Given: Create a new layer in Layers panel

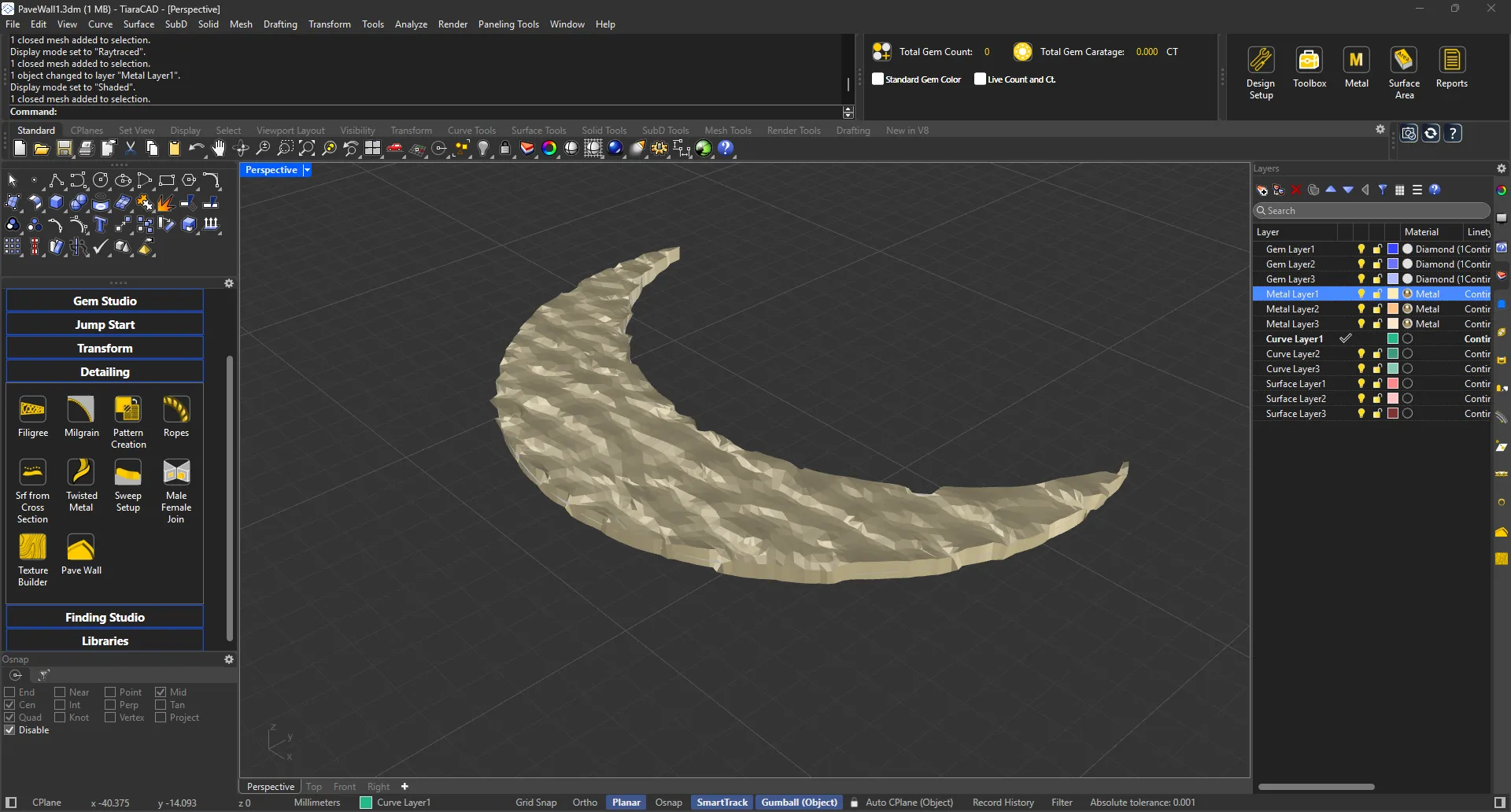Looking at the screenshot, I should (x=1261, y=190).
